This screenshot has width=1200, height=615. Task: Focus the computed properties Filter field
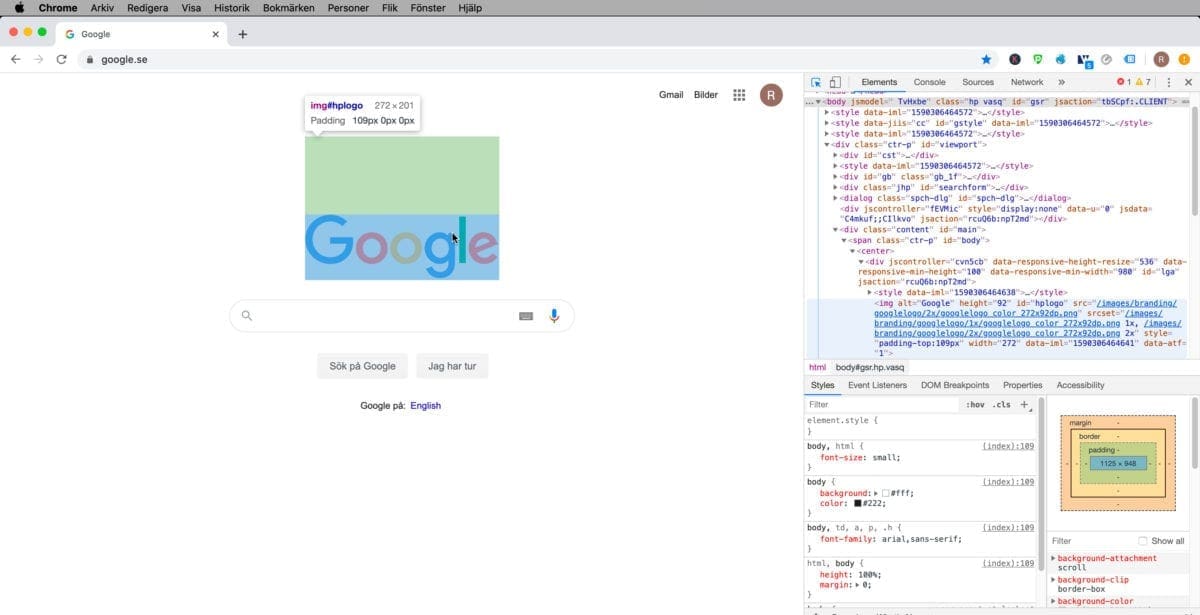tap(1090, 541)
